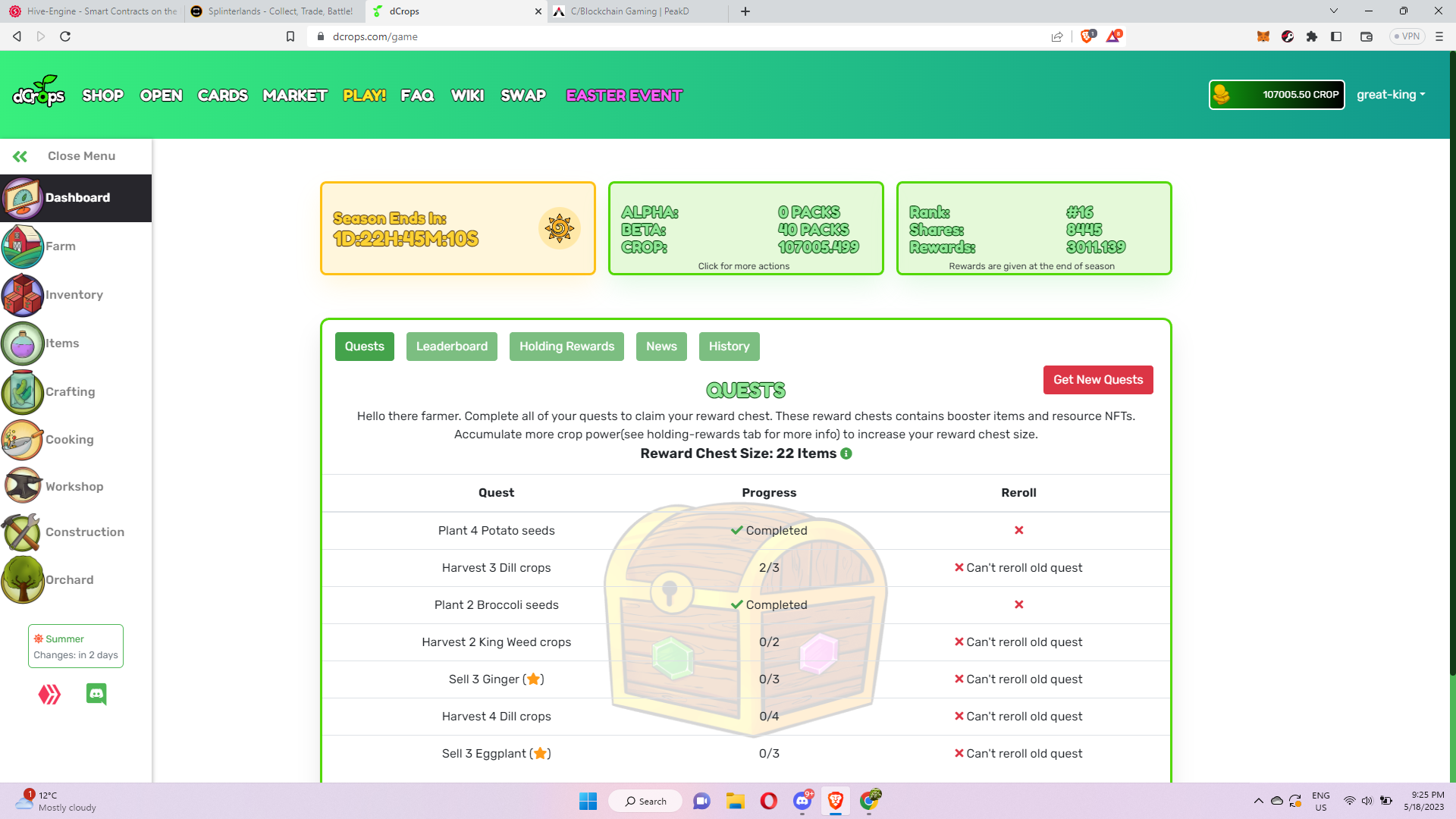Screen dimensions: 1456x819
Task: Open the Brave wallet icon
Action: [x=1367, y=36]
